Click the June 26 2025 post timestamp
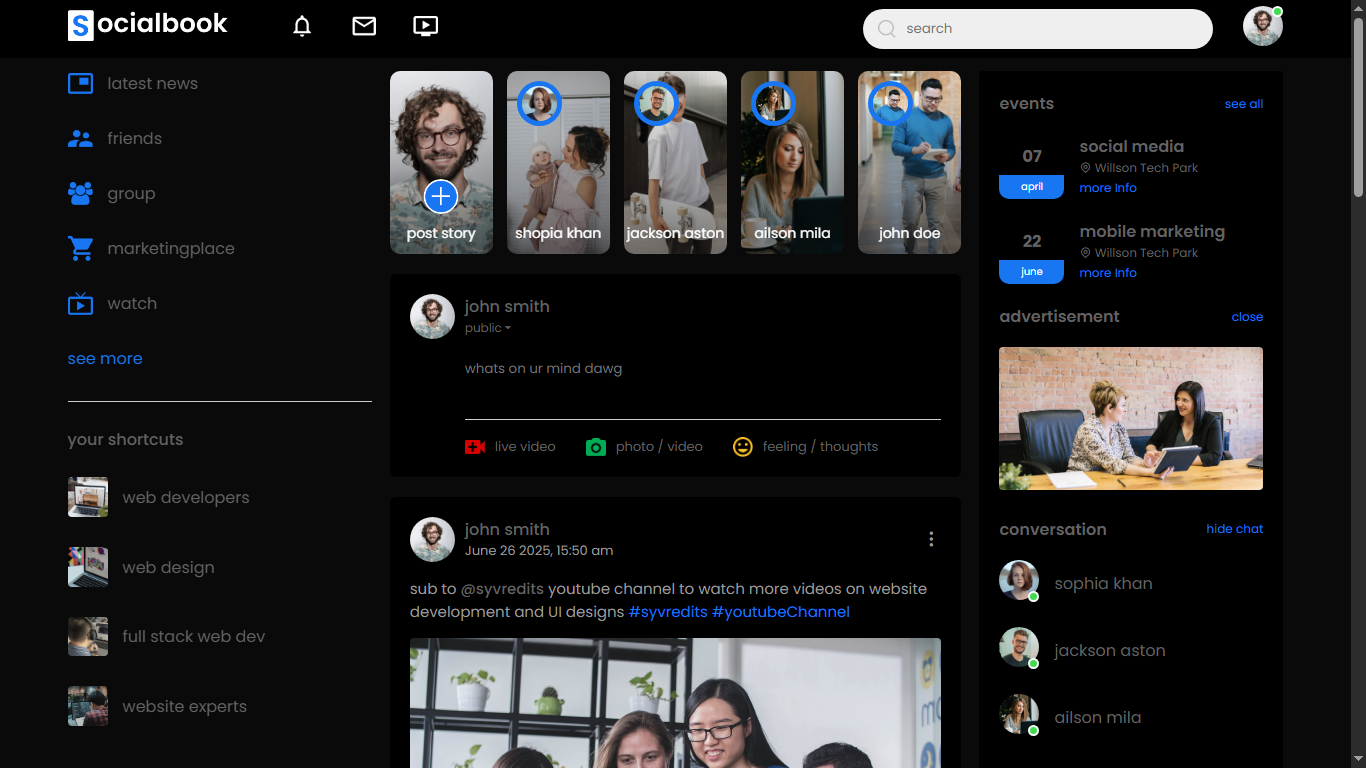The height and width of the screenshot is (768, 1366). coord(539,551)
